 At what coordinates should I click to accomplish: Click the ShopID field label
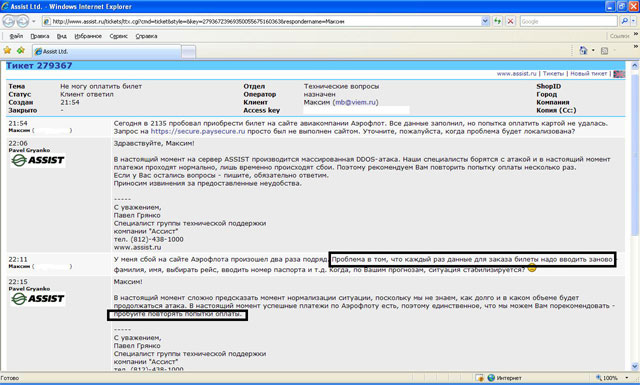point(549,87)
